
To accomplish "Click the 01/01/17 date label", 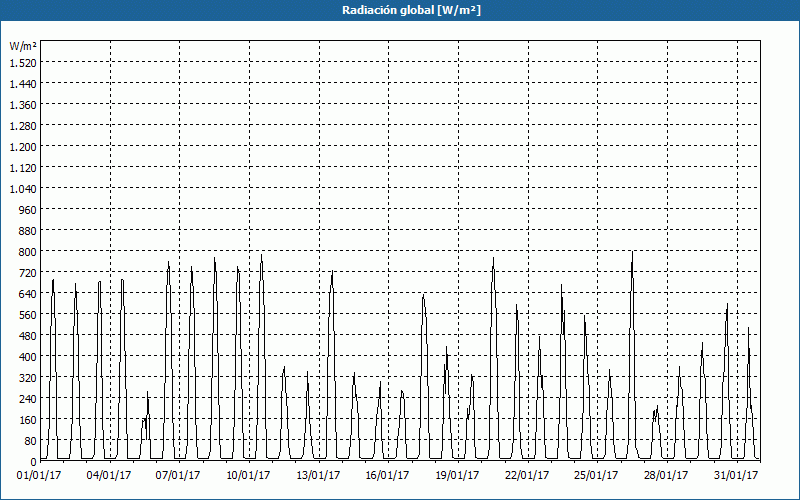I will (x=39, y=476).
